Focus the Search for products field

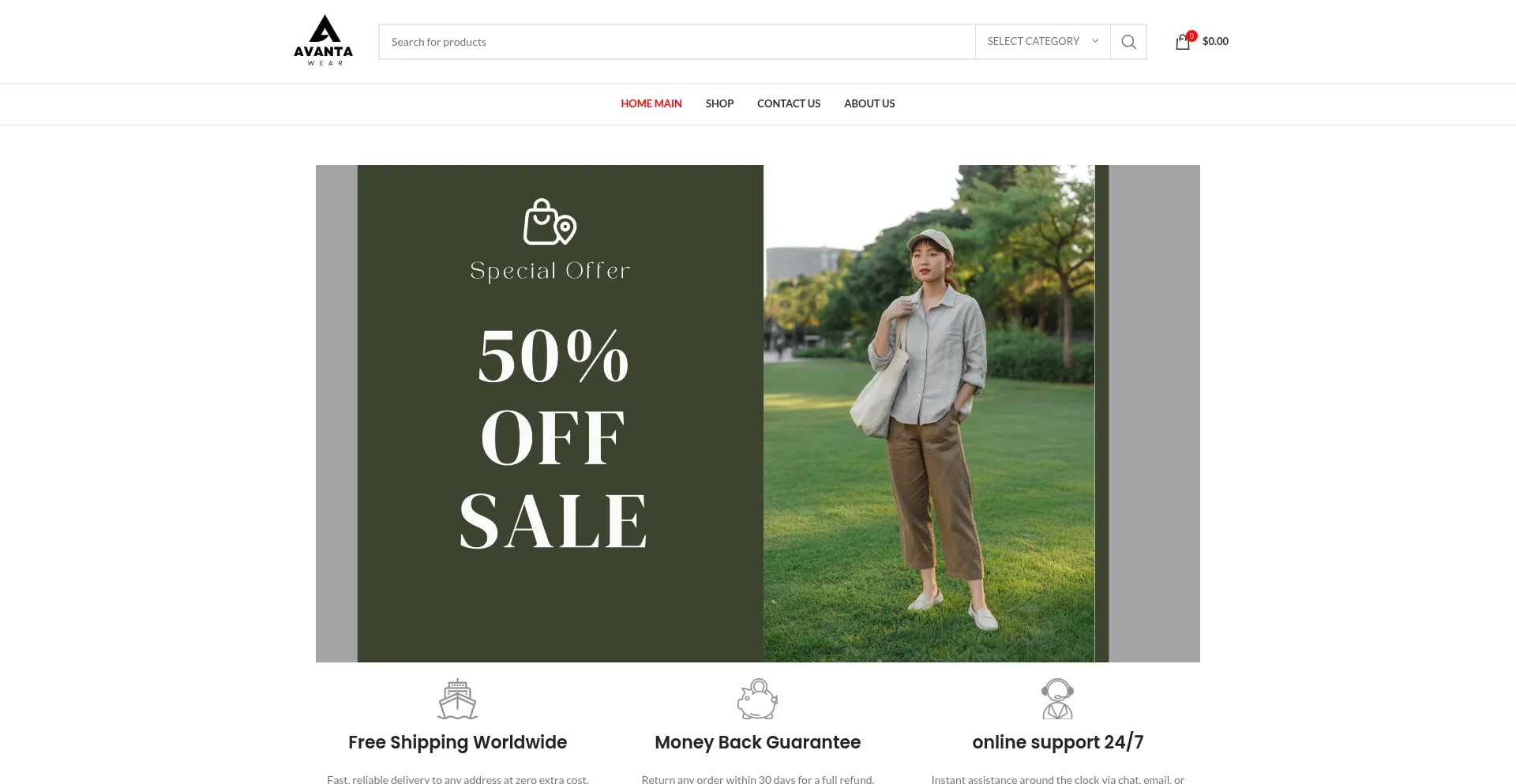[x=677, y=42]
